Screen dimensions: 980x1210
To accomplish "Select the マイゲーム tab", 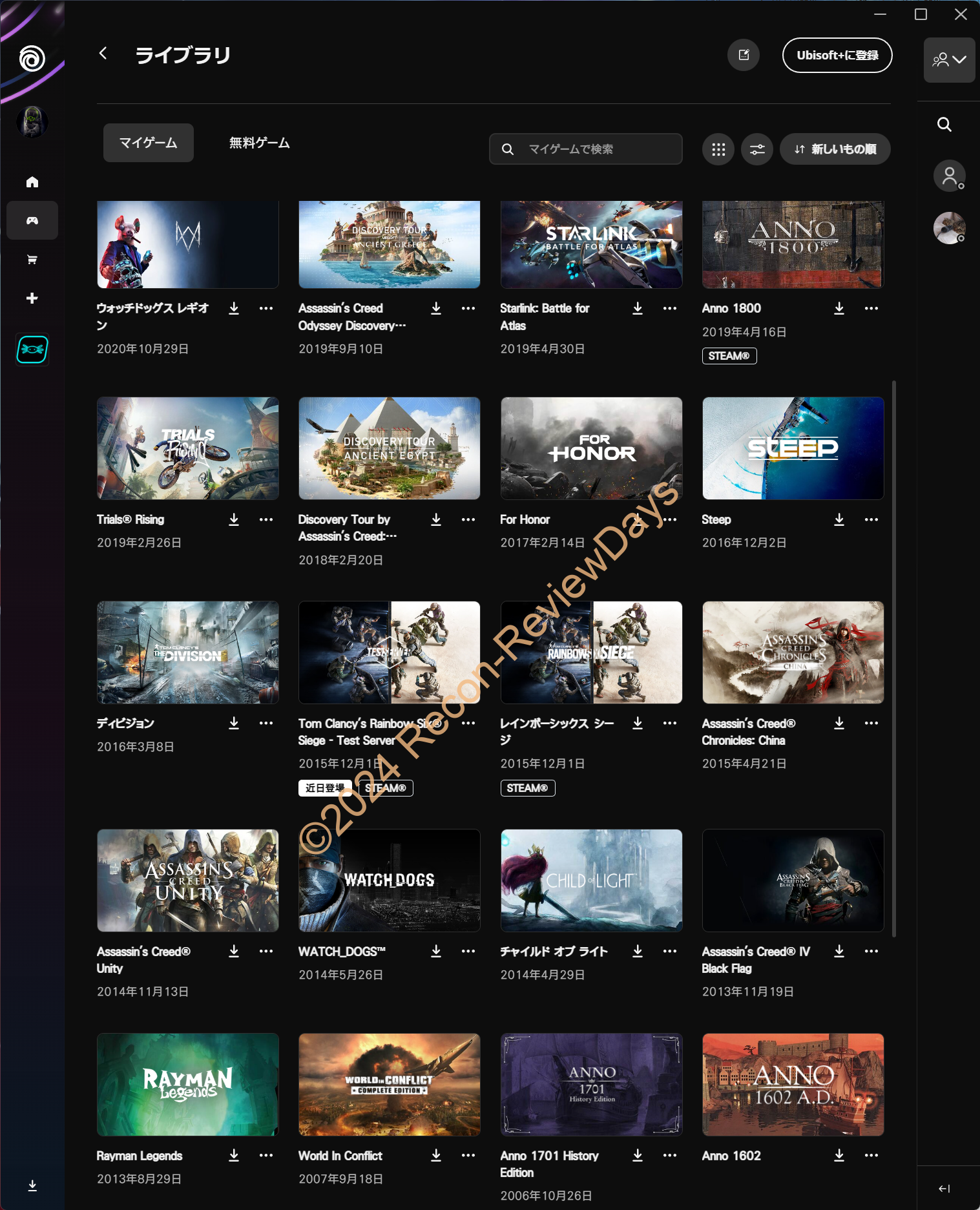I will [x=148, y=143].
